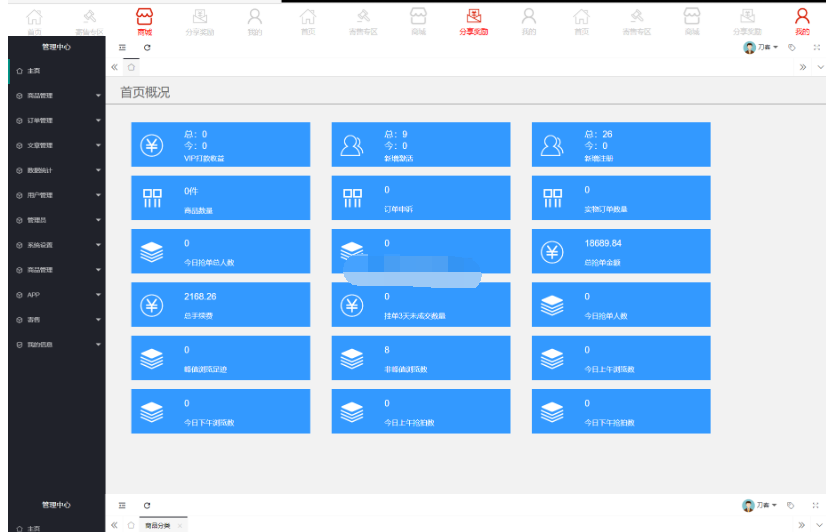Click the grid icon on 商品数量 card
Image resolution: width=826 pixels, height=532 pixels.
pos(152,198)
